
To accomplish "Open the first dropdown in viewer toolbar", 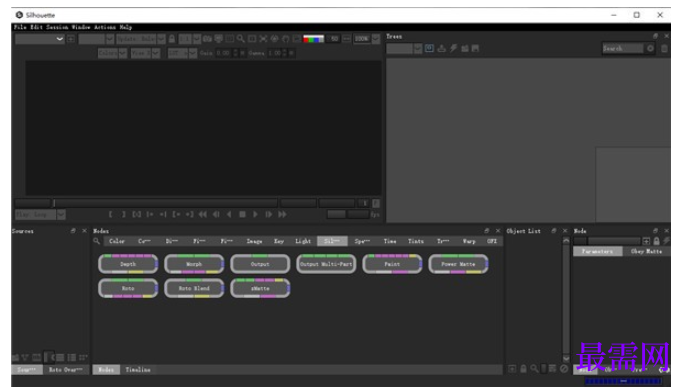I will pyautogui.click(x=39, y=39).
